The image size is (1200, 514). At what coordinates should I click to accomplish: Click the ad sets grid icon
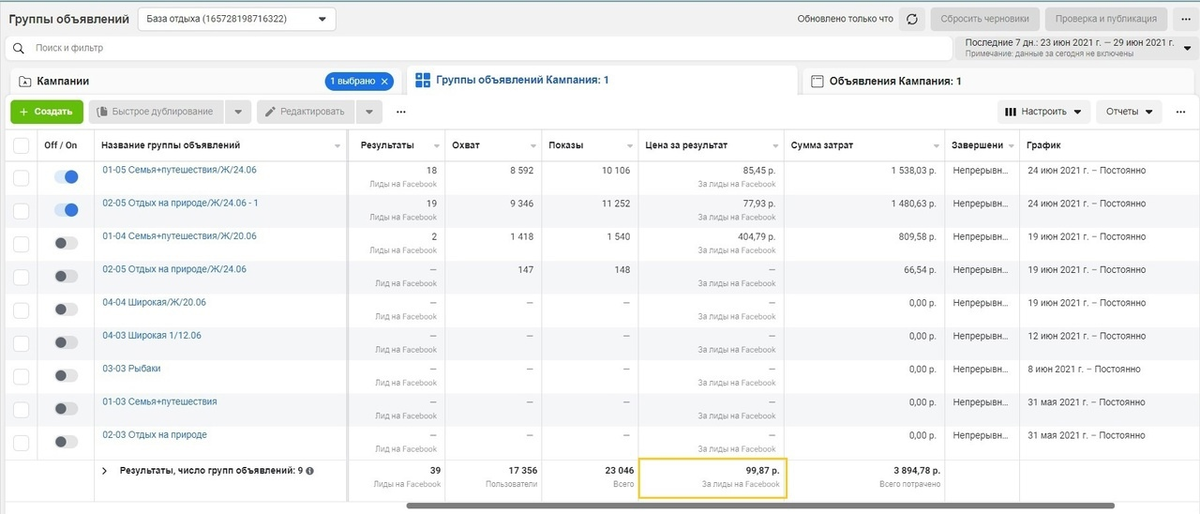(423, 80)
